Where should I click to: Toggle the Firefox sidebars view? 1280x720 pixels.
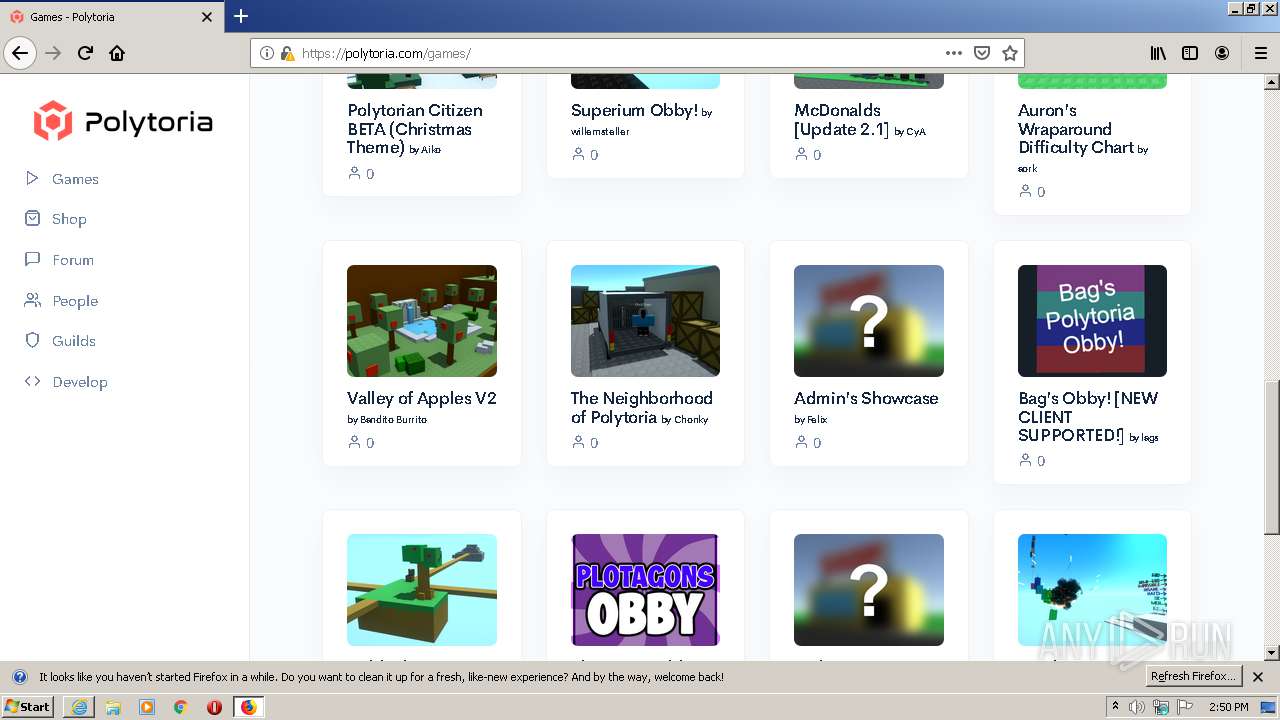point(1190,53)
